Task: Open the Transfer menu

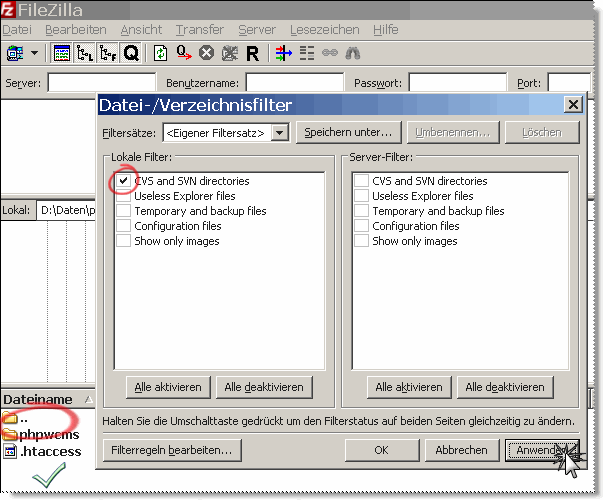Action: 200,30
